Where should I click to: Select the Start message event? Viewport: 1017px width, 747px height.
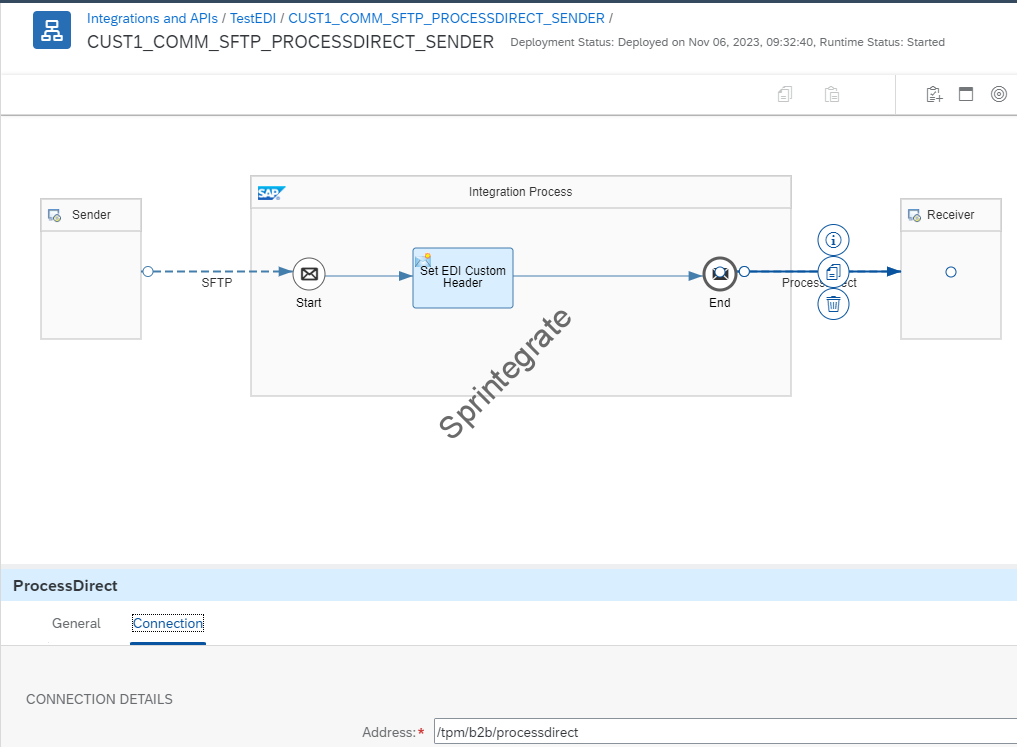pyautogui.click(x=309, y=273)
